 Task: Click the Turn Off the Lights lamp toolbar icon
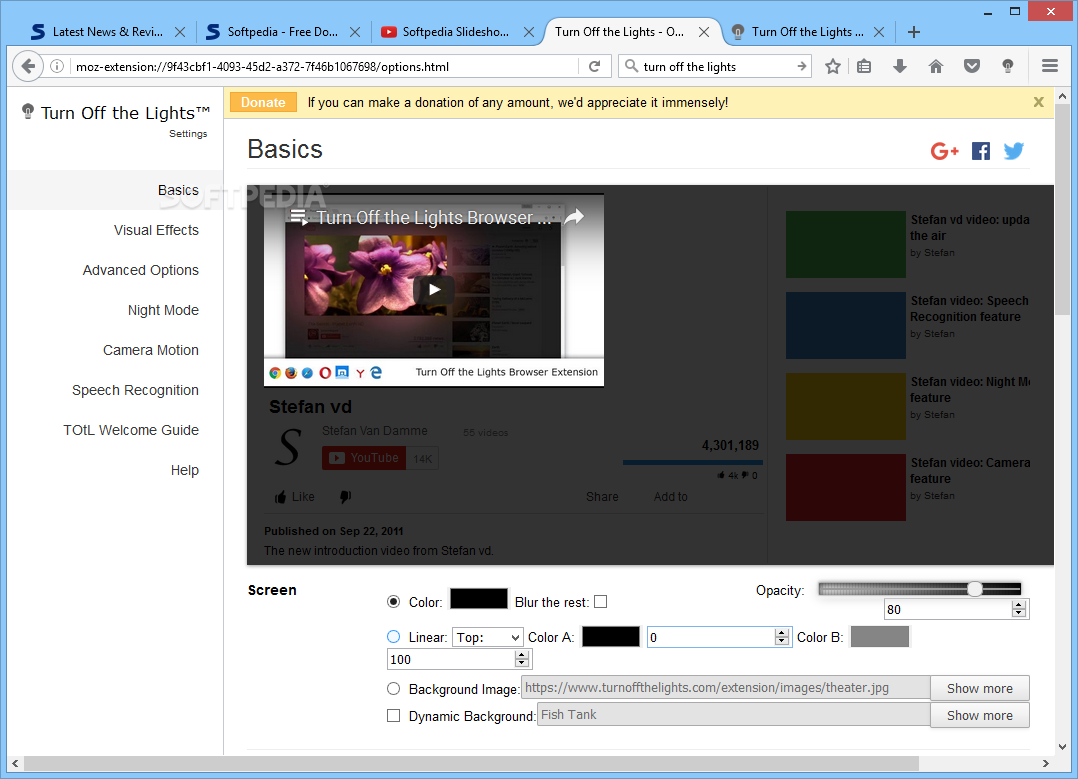coord(1007,66)
